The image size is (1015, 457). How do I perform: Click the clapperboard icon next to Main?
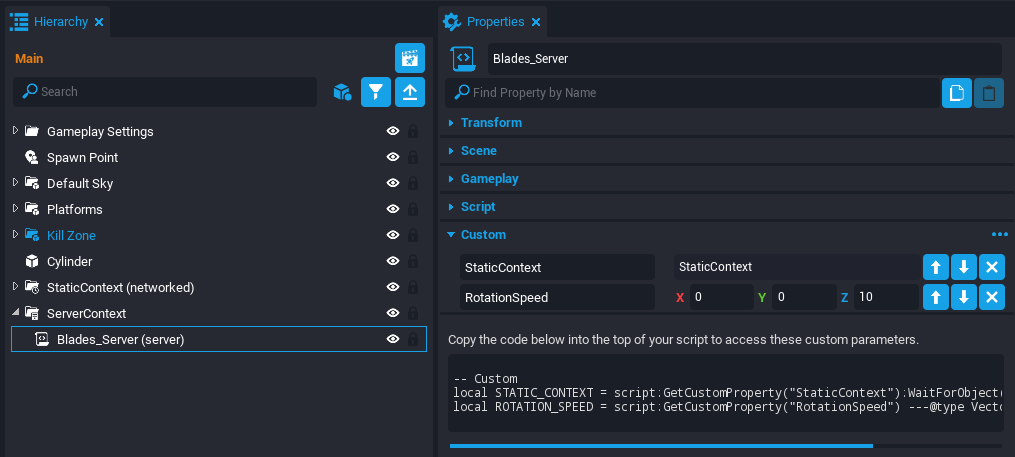[410, 58]
